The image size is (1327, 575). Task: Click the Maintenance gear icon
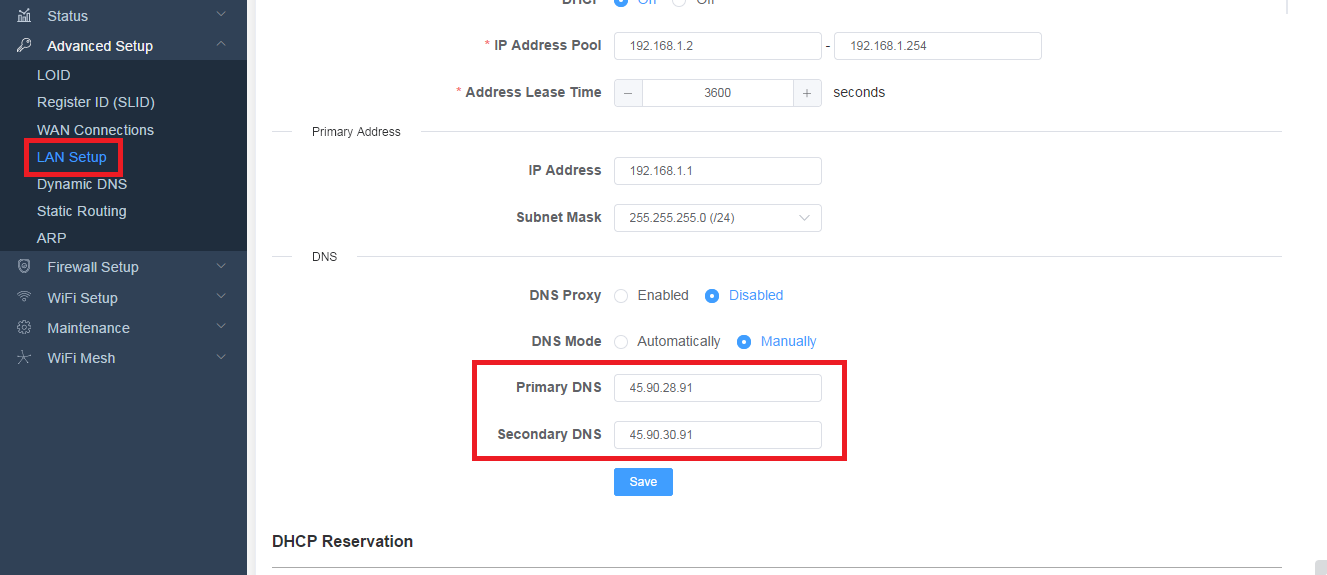tap(25, 327)
